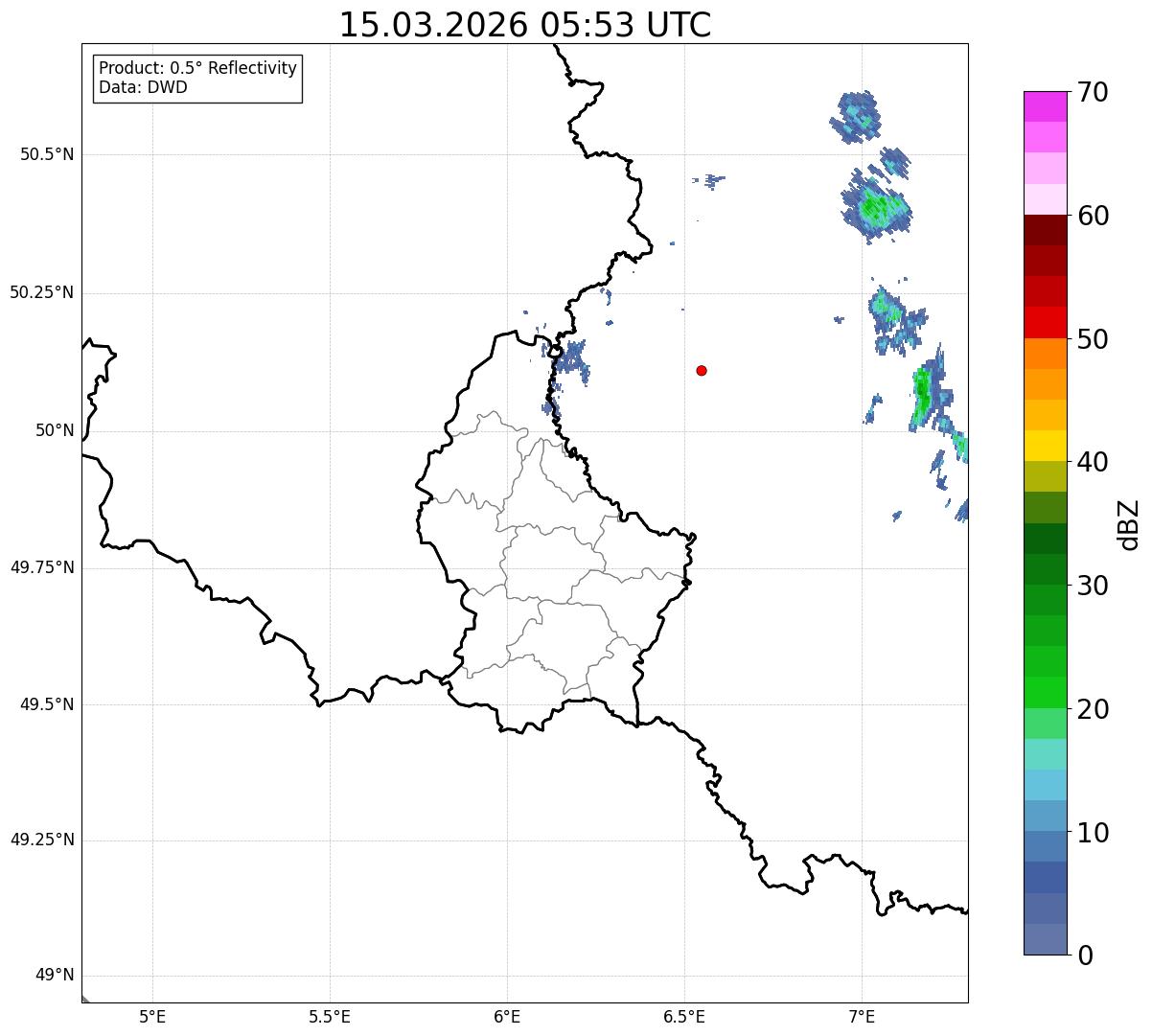Pick the yellow colorbar swatch above 40
This screenshot has width=1152, height=1036.
point(1046,446)
